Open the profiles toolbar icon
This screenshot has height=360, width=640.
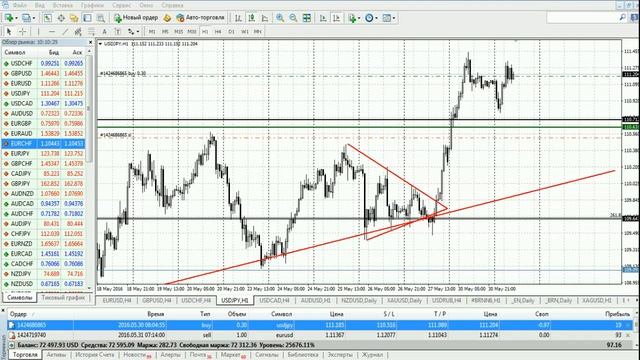tap(27, 18)
